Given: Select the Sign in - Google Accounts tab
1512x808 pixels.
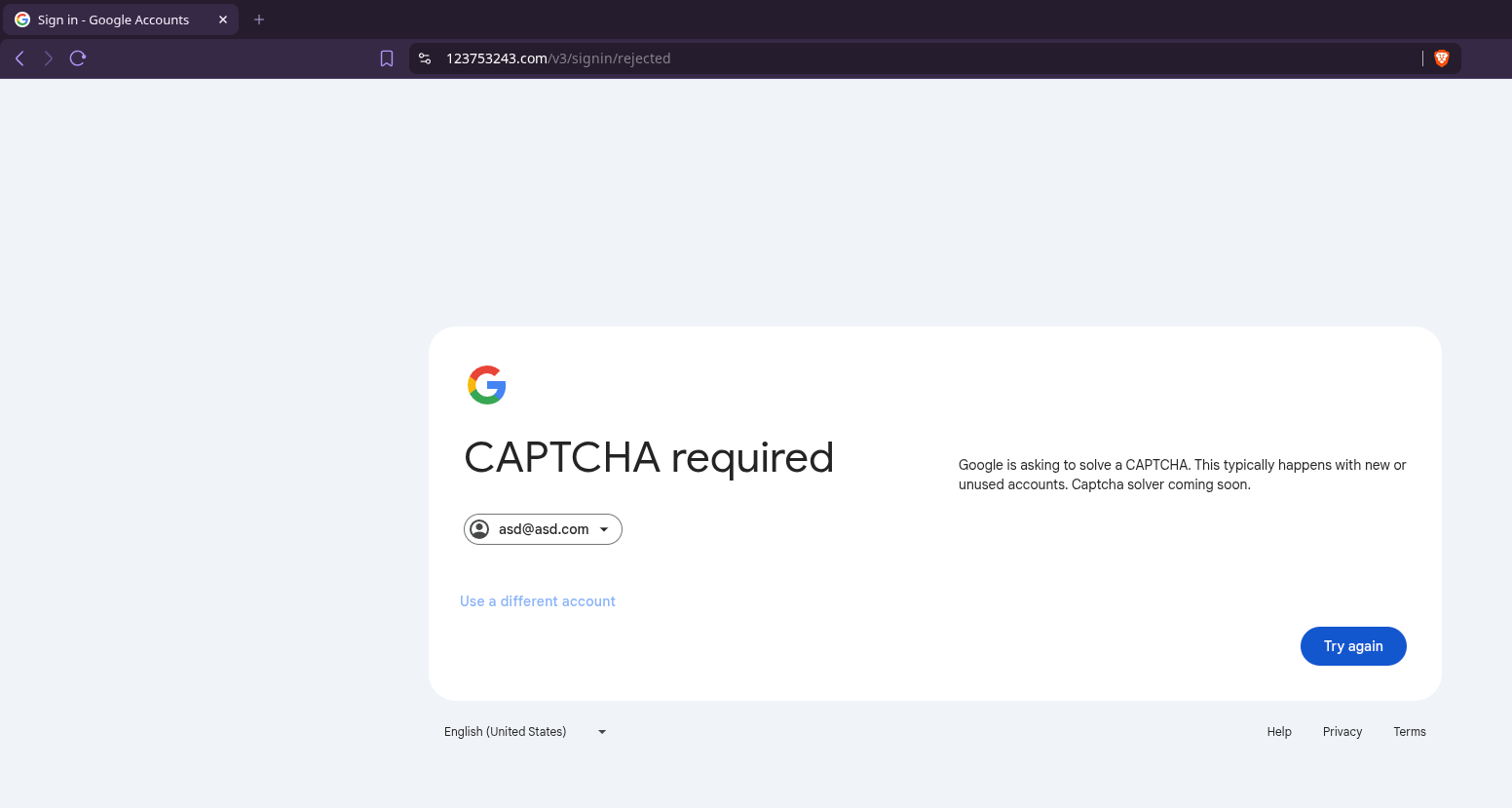Looking at the screenshot, I should click(x=121, y=19).
